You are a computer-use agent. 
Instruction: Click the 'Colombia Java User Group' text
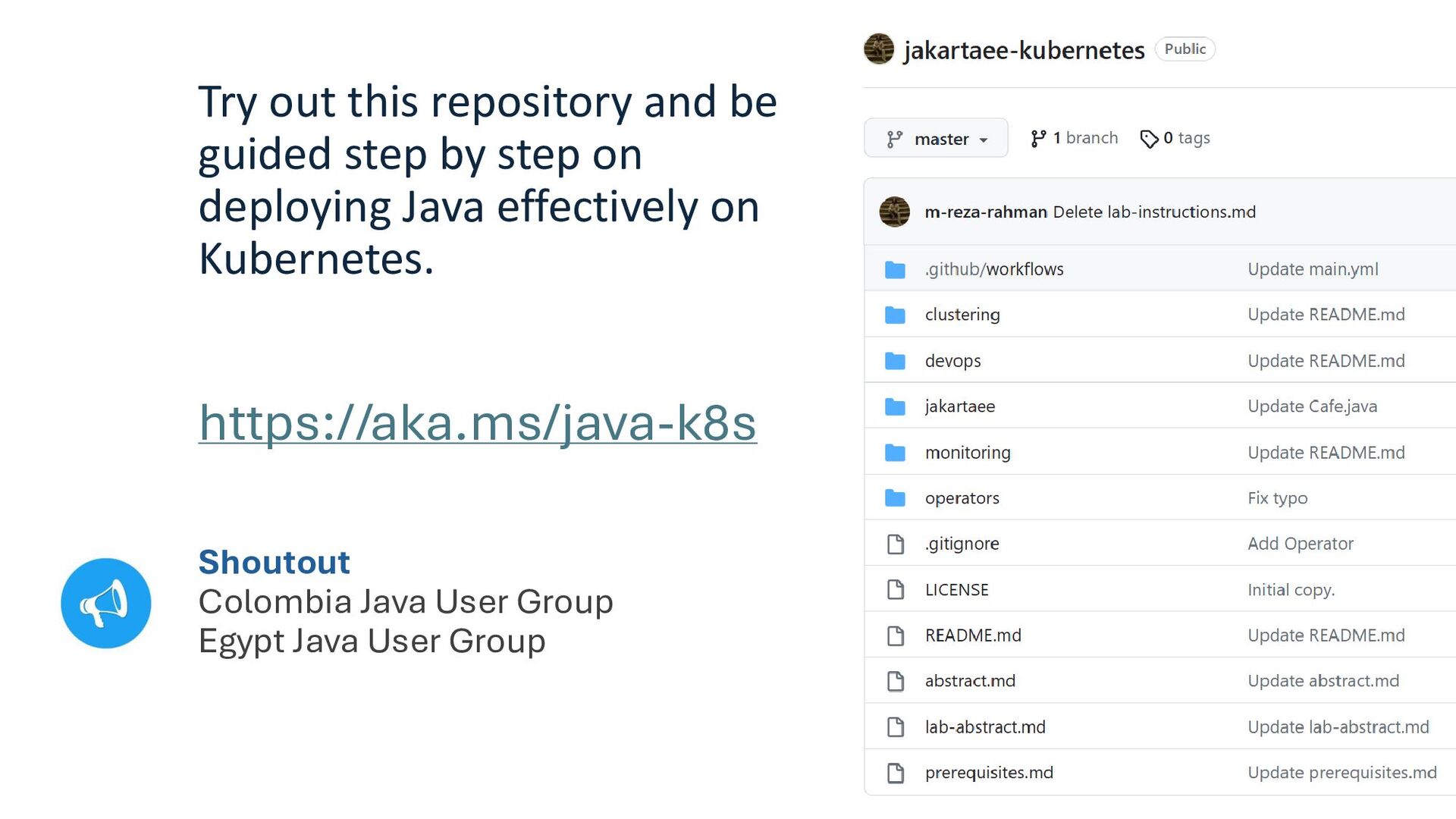[x=406, y=602]
